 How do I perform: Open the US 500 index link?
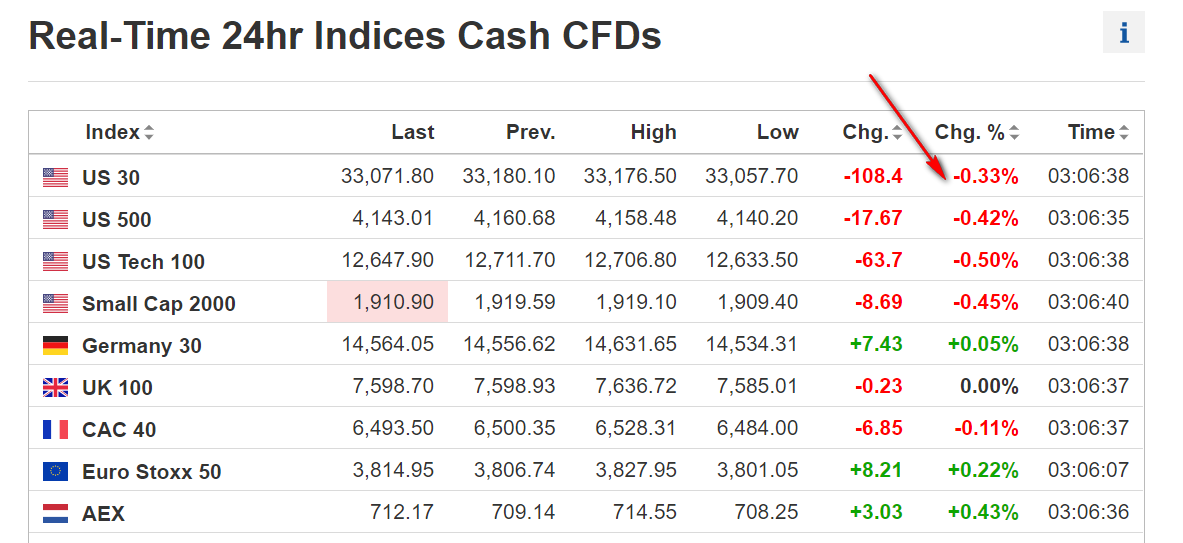(x=117, y=220)
